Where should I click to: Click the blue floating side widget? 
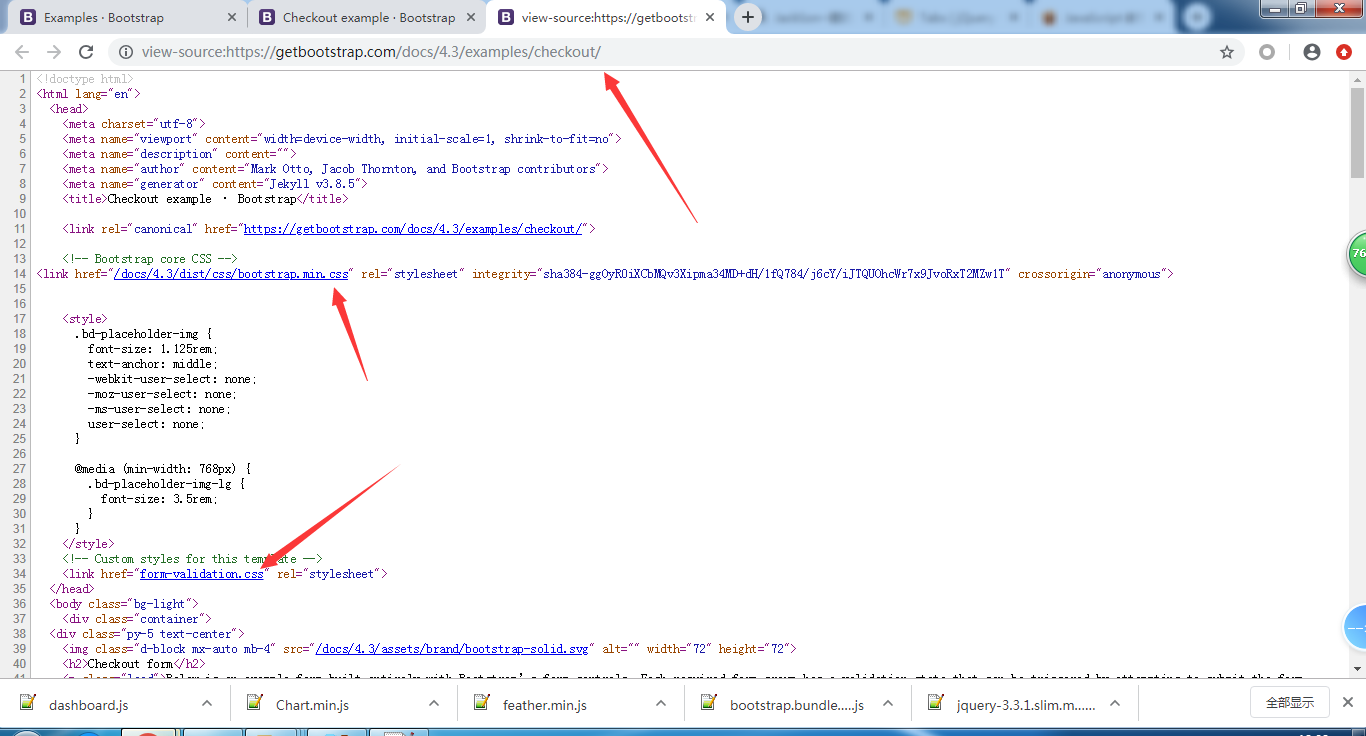[x=1356, y=627]
